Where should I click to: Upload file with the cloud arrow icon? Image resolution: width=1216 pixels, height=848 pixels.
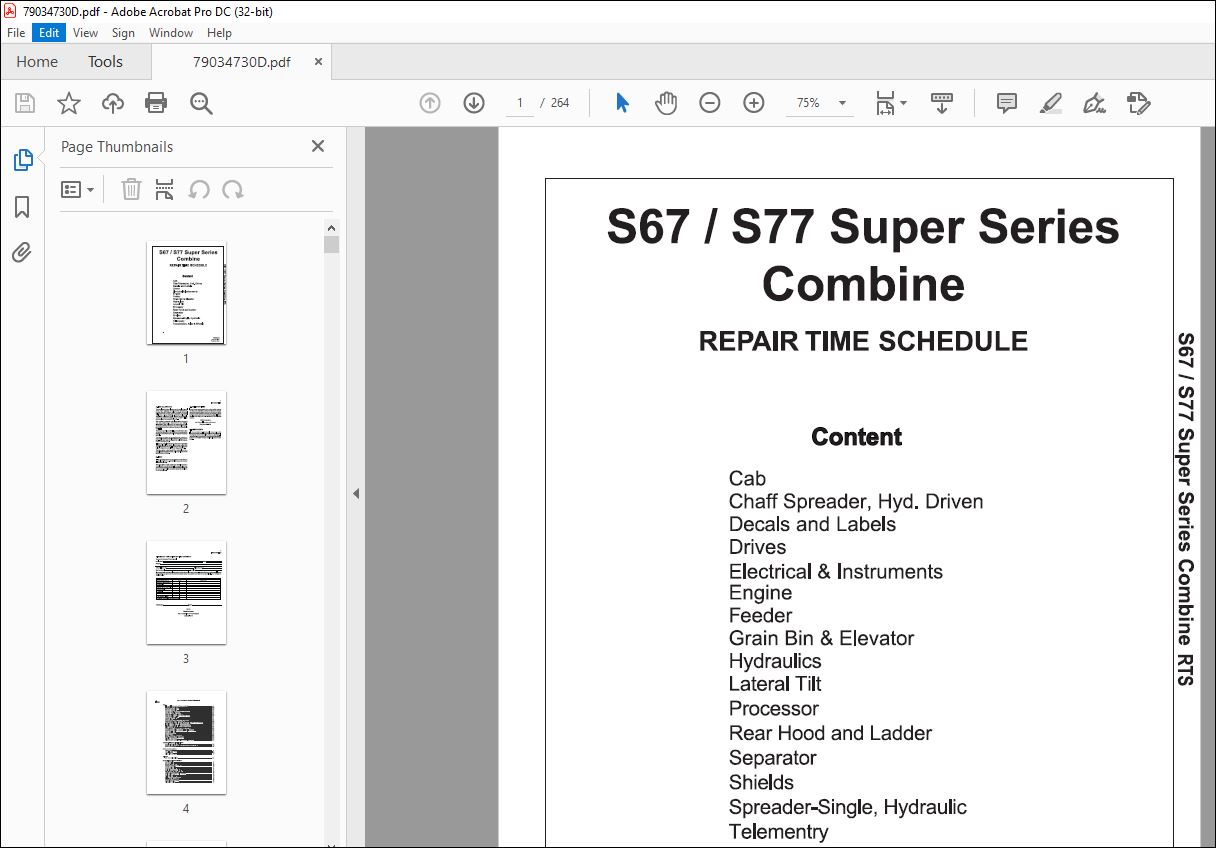[x=113, y=103]
